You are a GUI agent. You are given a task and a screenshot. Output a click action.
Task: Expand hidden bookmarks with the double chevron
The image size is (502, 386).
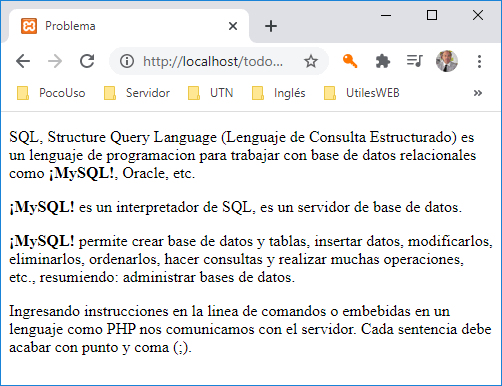tap(478, 93)
